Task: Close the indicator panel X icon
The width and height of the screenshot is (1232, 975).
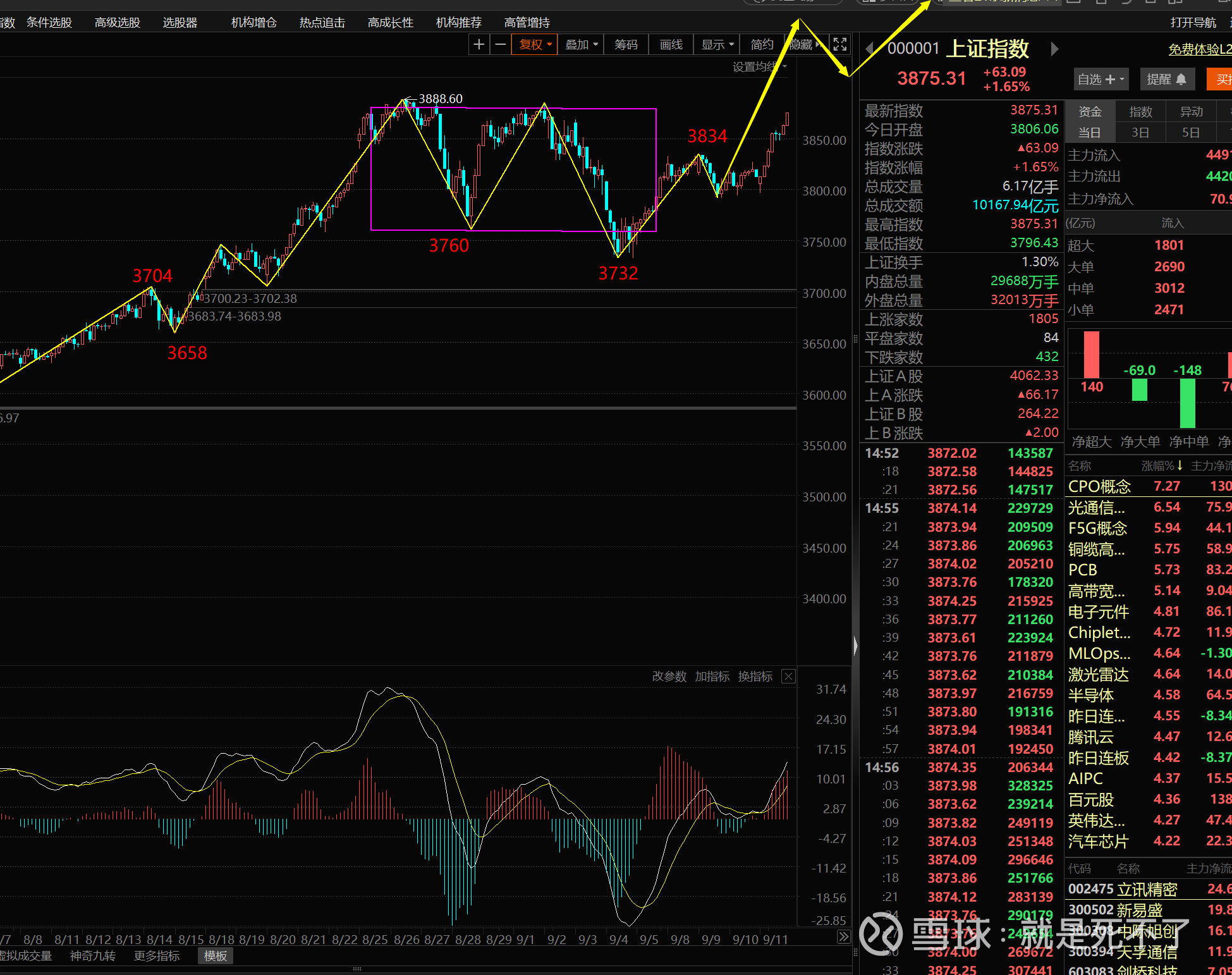Action: (x=788, y=677)
